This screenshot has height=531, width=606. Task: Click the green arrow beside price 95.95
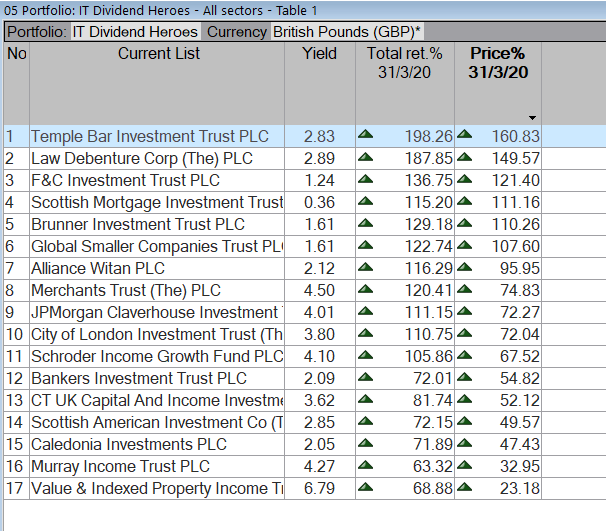point(464,268)
